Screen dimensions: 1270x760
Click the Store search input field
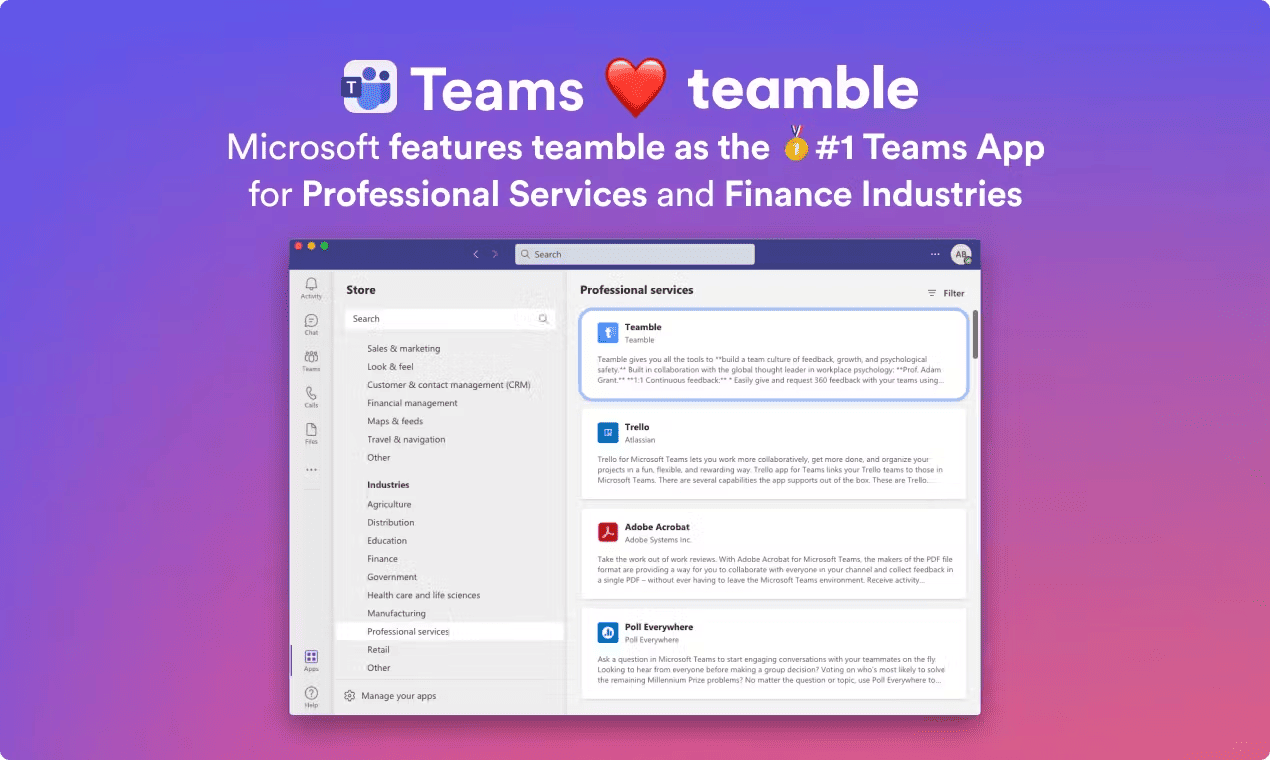click(x=440, y=319)
